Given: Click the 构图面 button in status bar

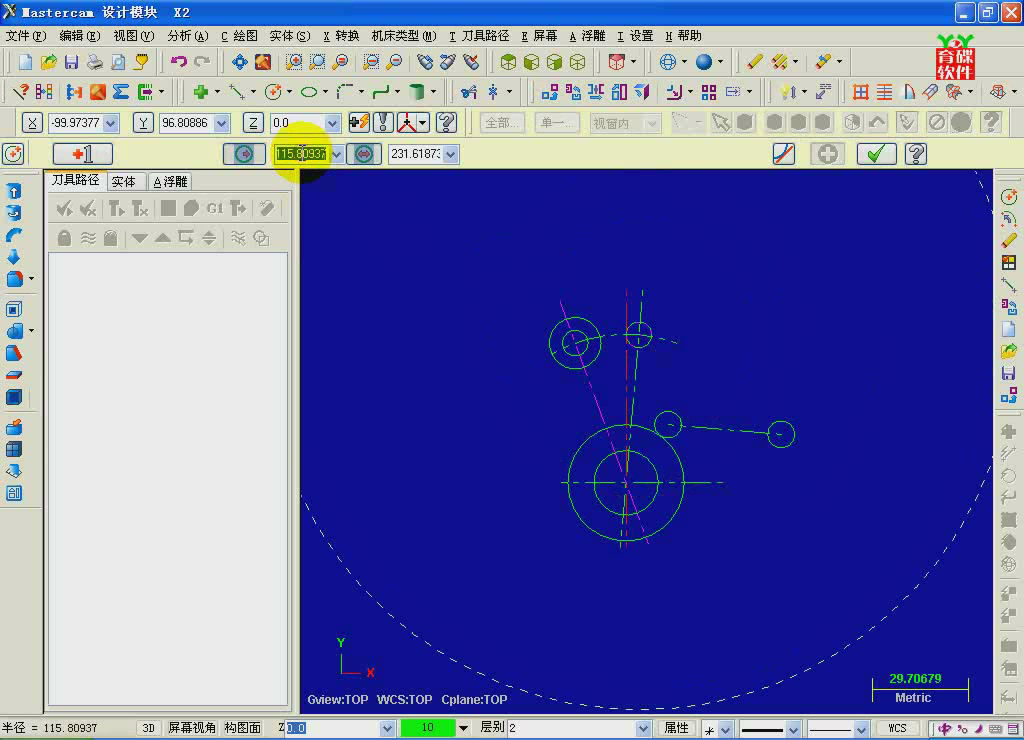Looking at the screenshot, I should [242, 728].
